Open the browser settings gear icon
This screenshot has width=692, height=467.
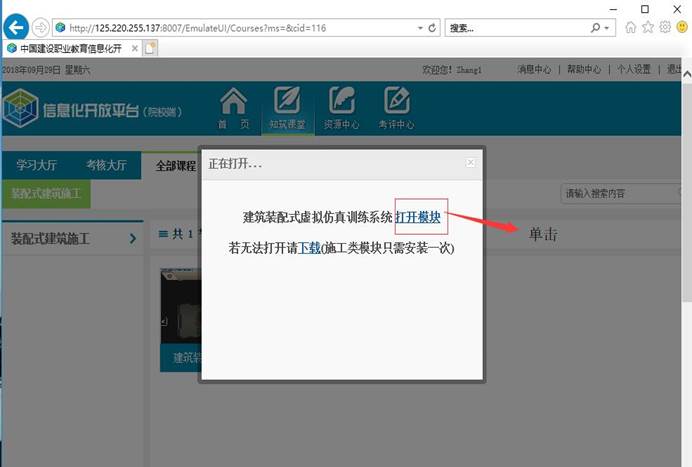(x=665, y=27)
